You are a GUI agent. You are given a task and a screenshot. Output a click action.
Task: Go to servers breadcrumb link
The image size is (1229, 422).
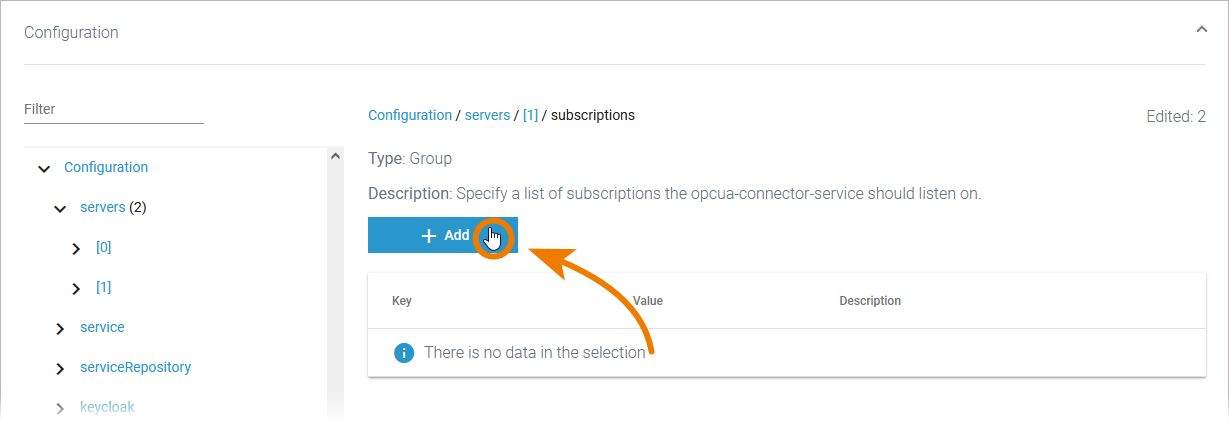tap(487, 115)
